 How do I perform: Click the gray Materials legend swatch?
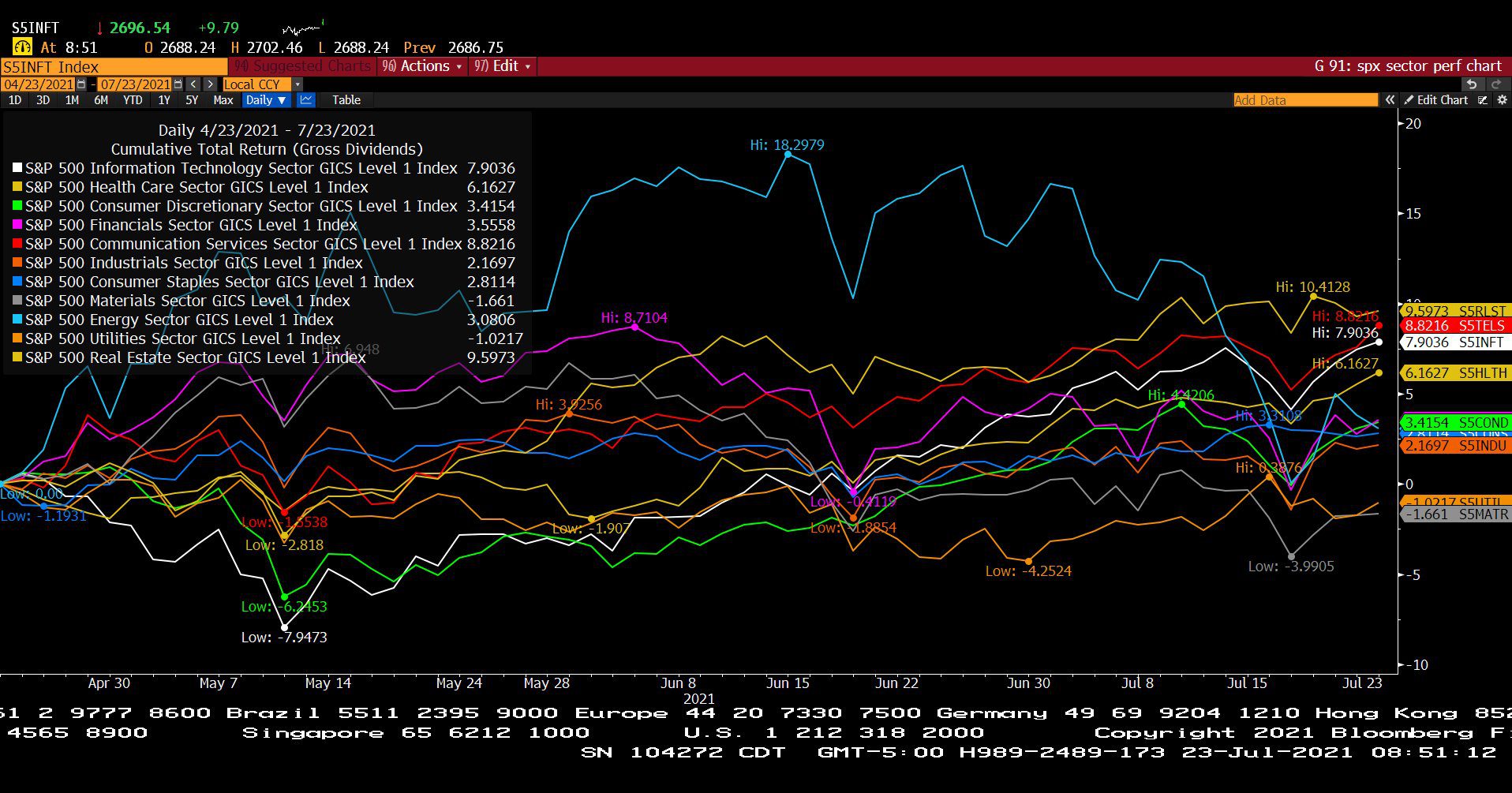point(17,301)
